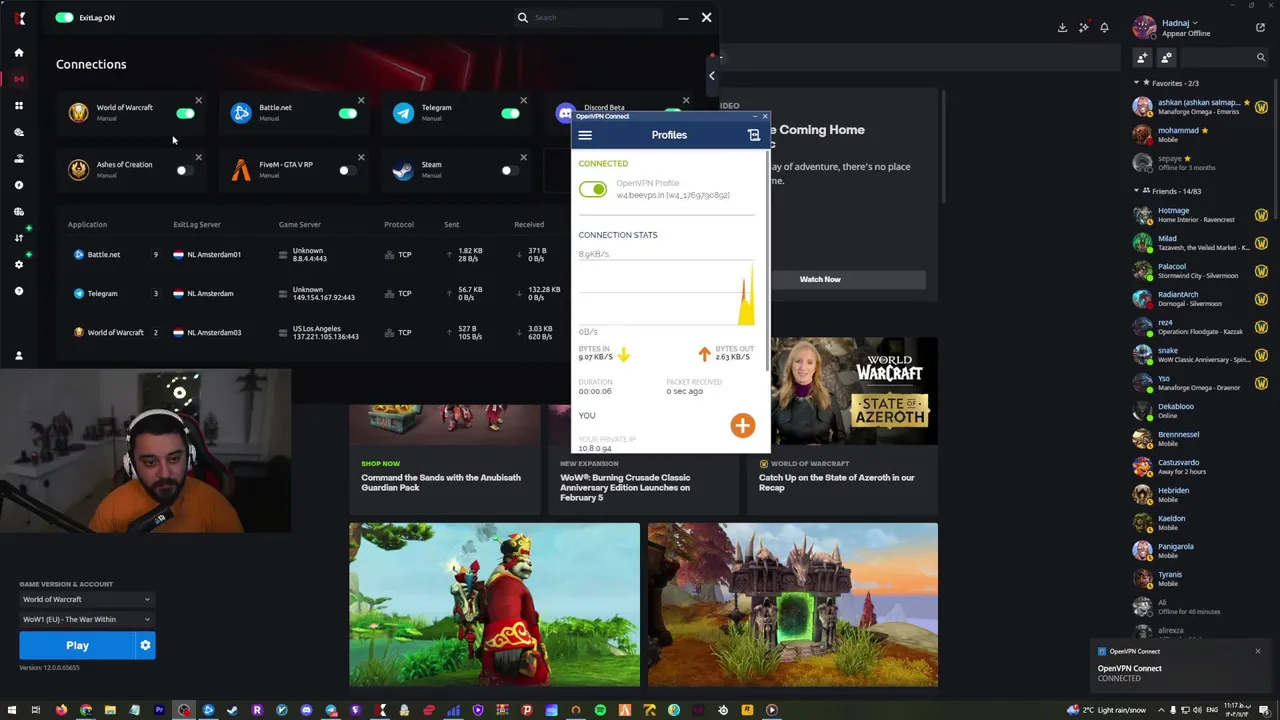
Task: Open World of Warcraft game dropdown
Action: coord(87,599)
